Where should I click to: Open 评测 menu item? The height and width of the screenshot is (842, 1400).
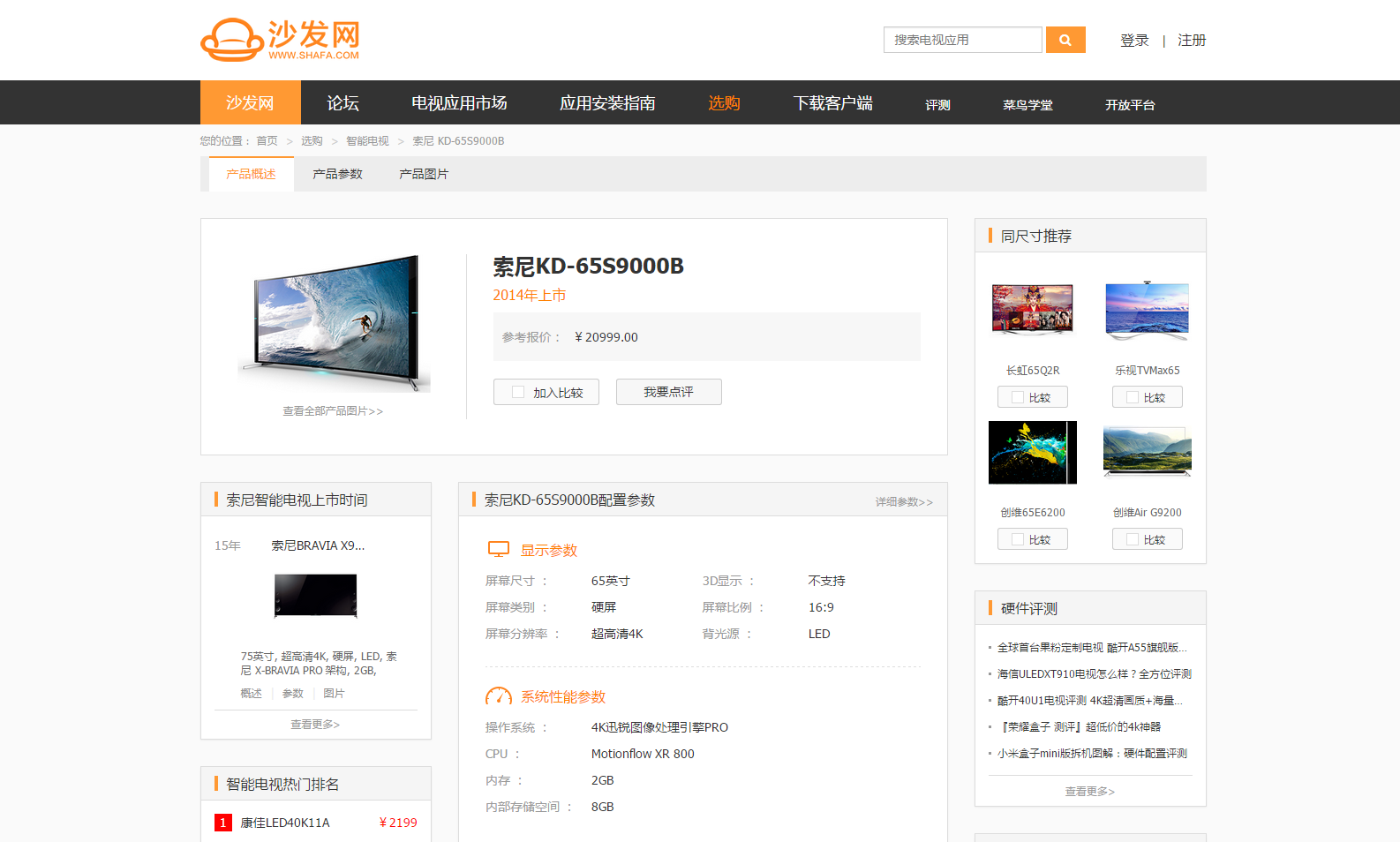[x=937, y=105]
